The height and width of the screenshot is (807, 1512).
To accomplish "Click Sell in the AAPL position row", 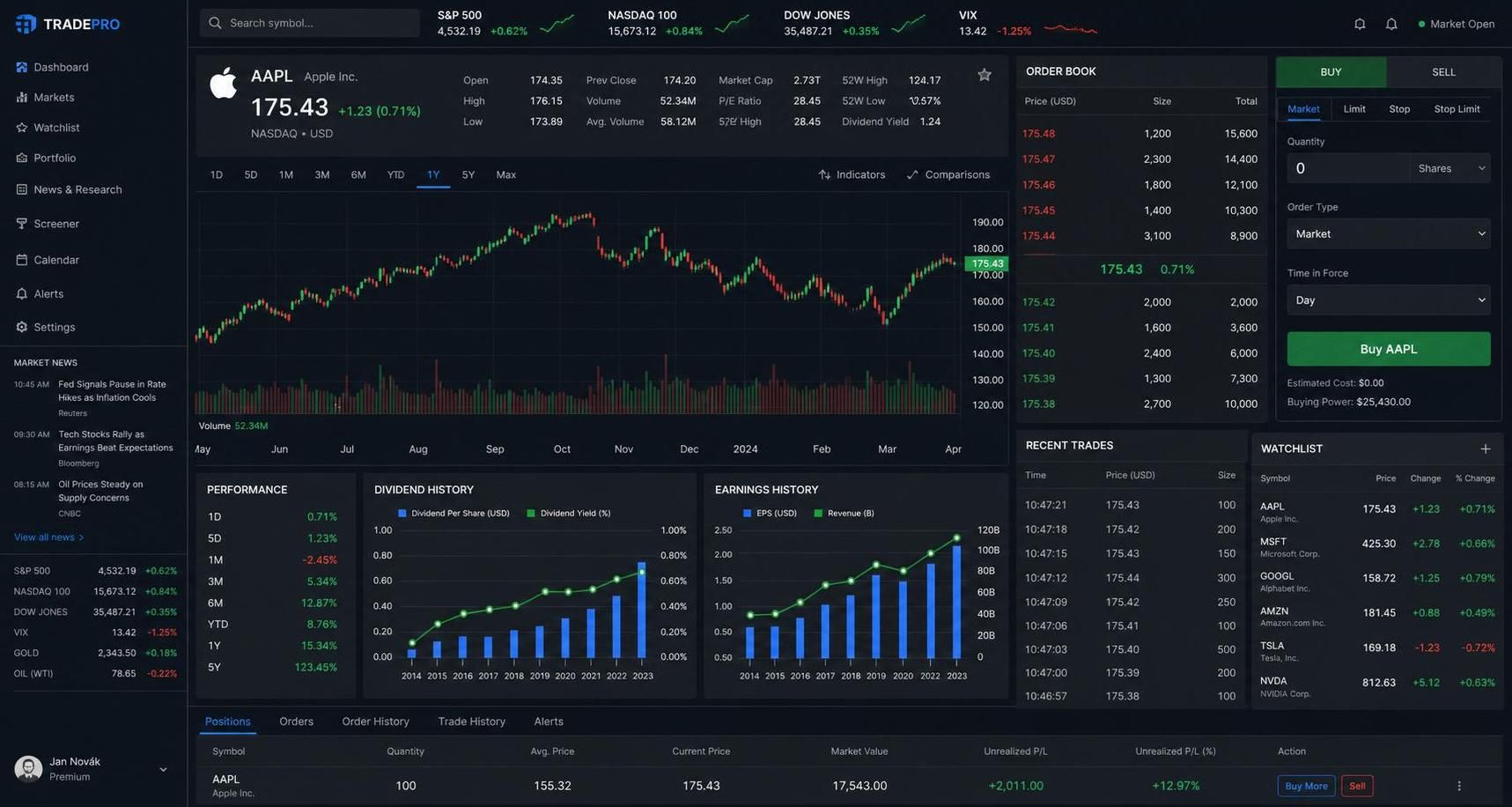I will 1357,786.
